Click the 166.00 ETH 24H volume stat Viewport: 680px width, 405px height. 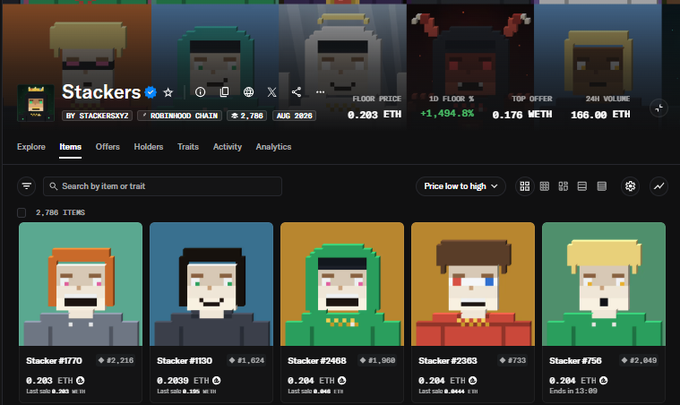(600, 114)
